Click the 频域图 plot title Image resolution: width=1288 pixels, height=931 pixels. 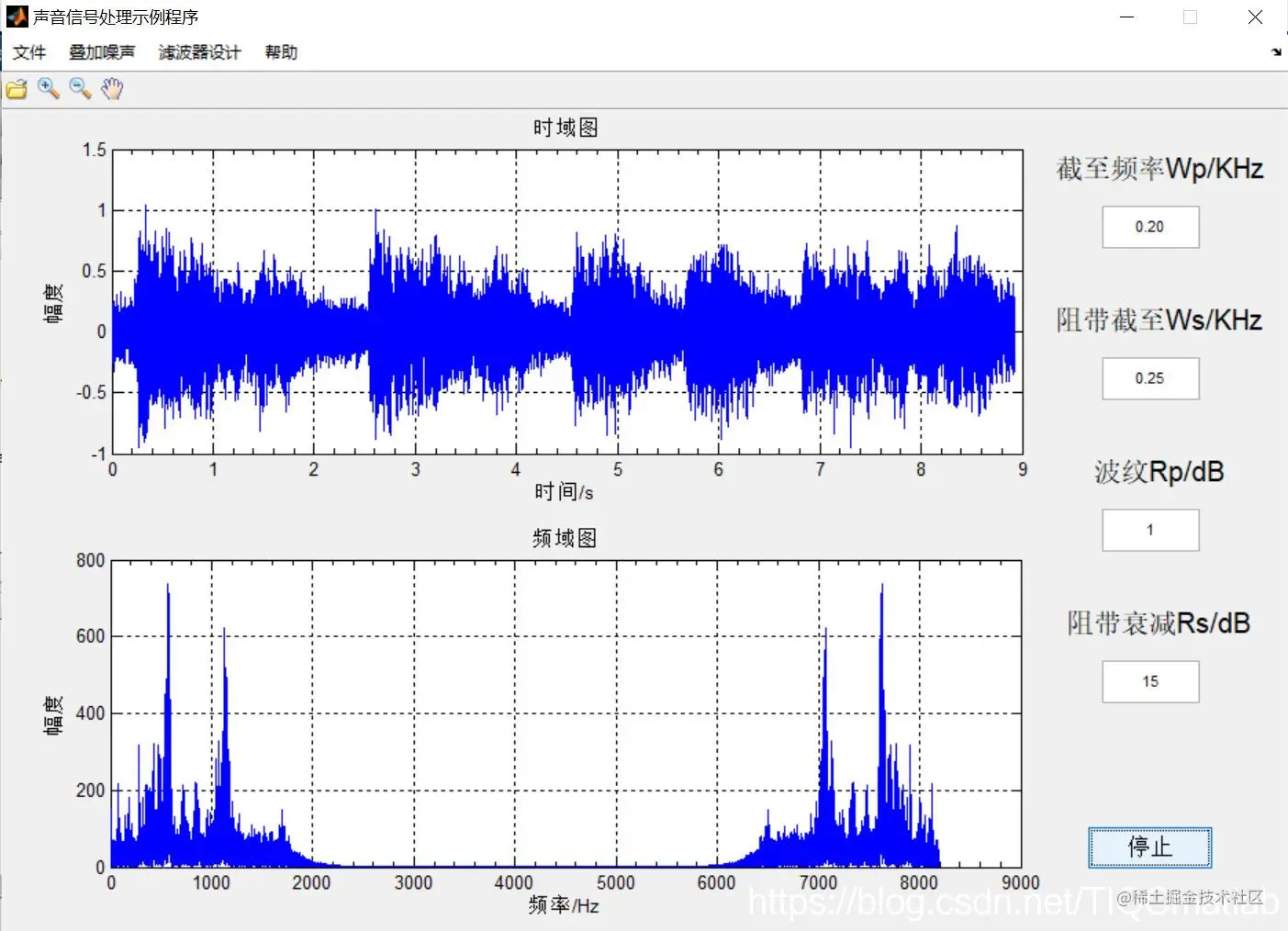pos(566,538)
